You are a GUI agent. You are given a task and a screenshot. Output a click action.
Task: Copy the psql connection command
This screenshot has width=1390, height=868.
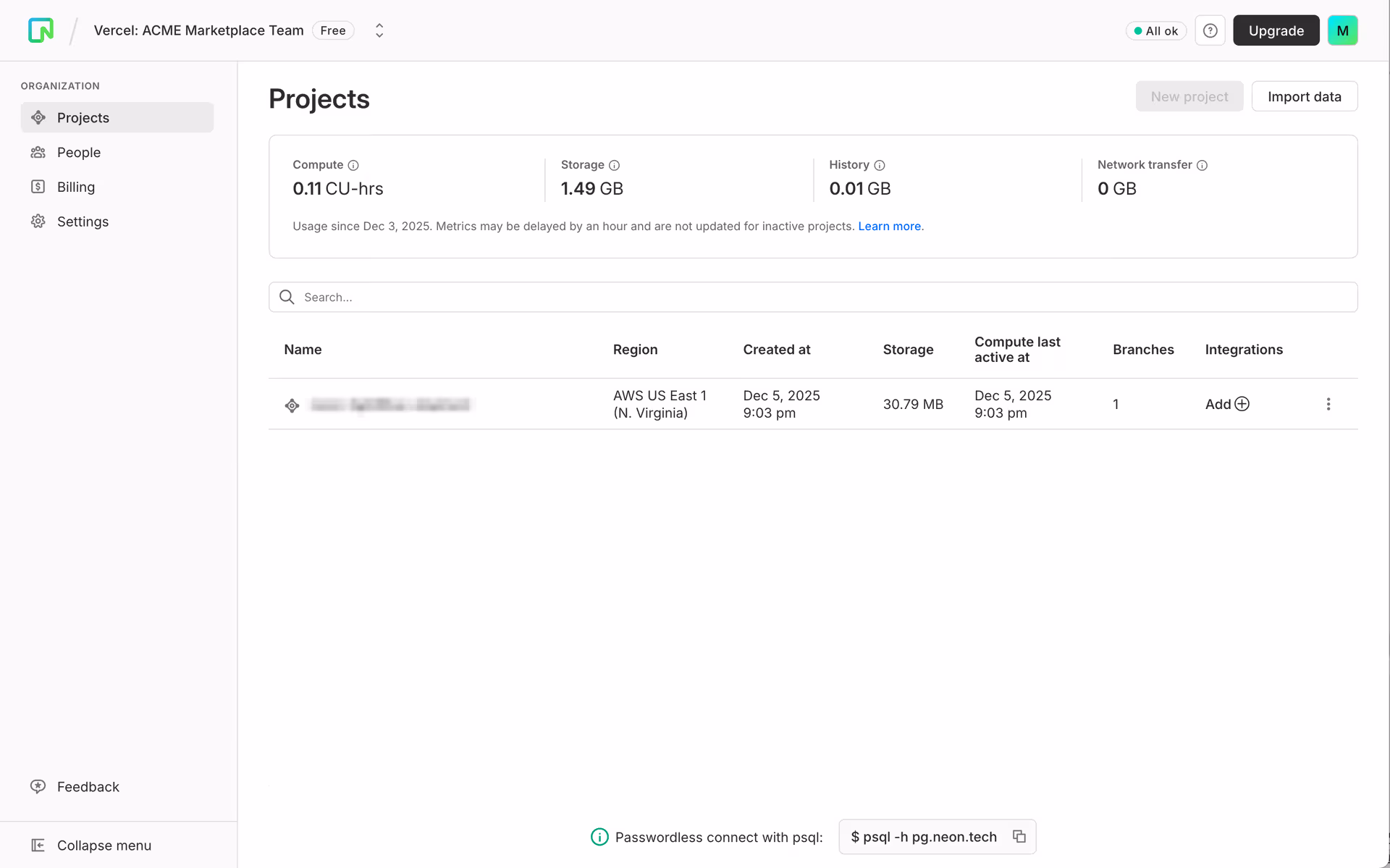pyautogui.click(x=1019, y=836)
